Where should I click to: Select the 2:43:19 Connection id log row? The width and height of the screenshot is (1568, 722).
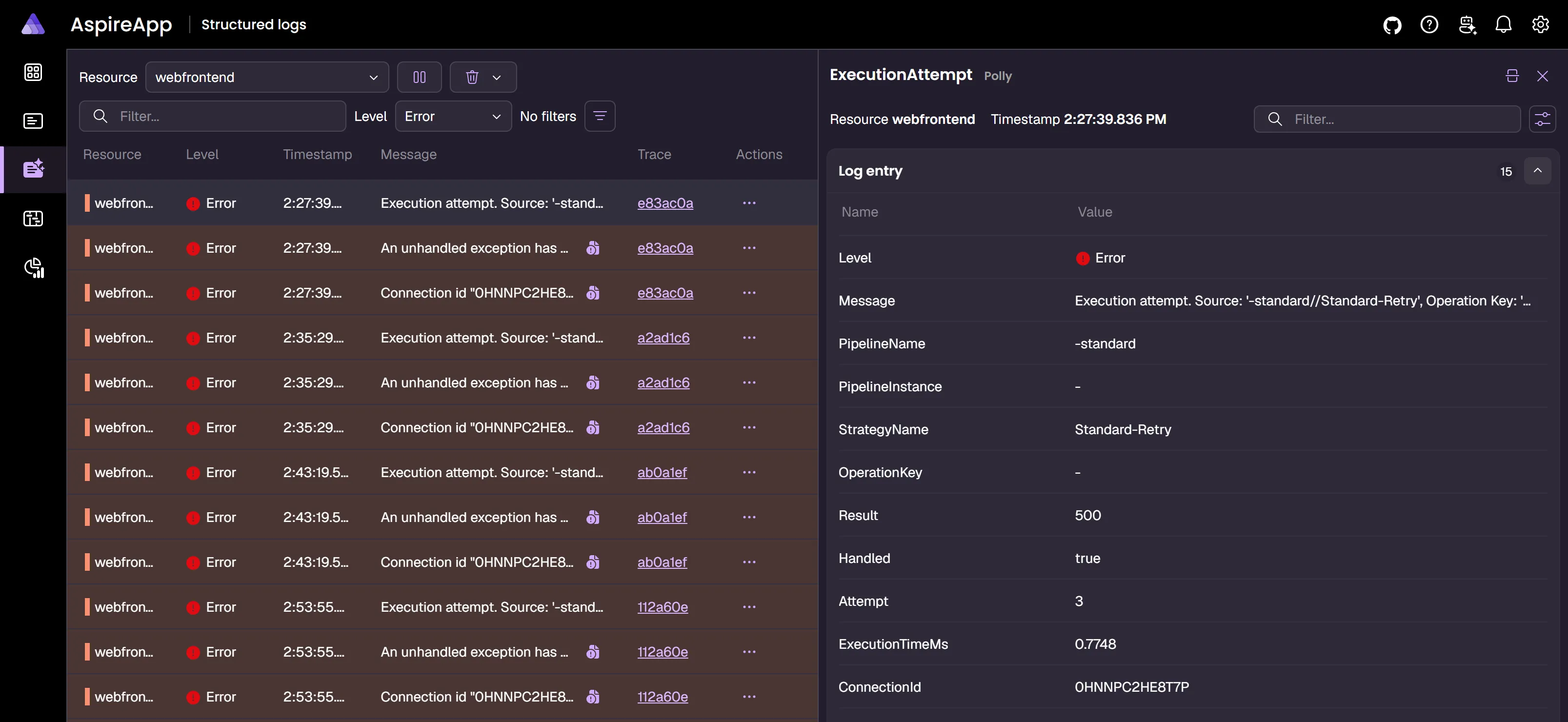click(442, 562)
